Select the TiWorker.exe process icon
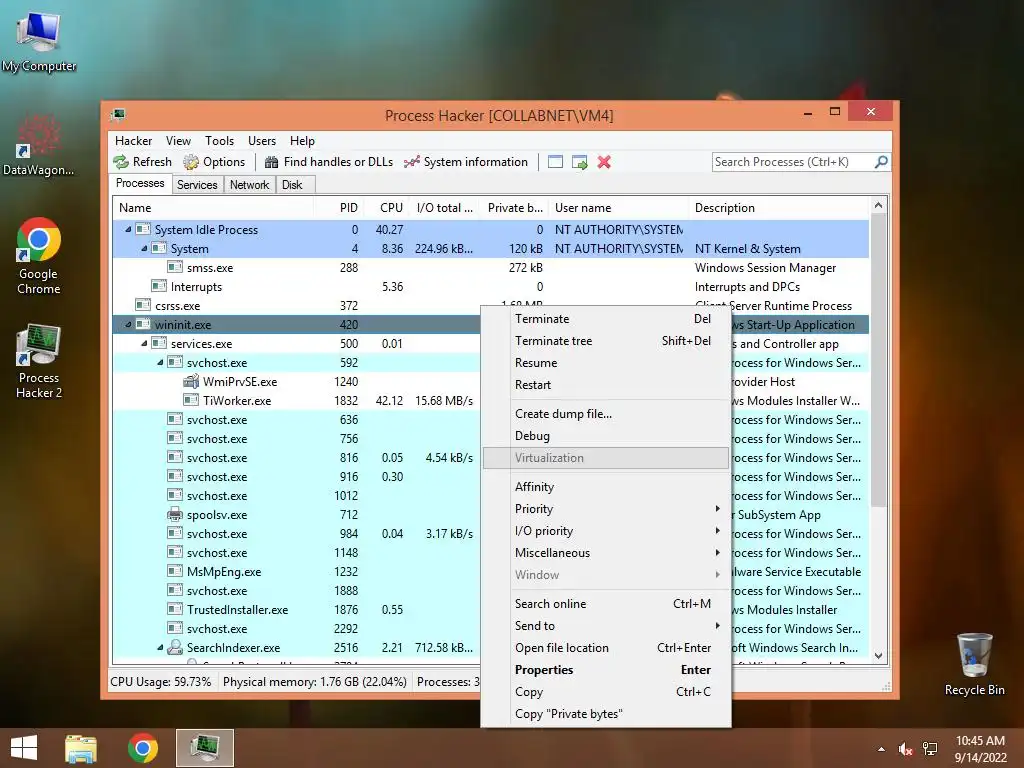Screen dimensions: 1024x768 (191, 400)
